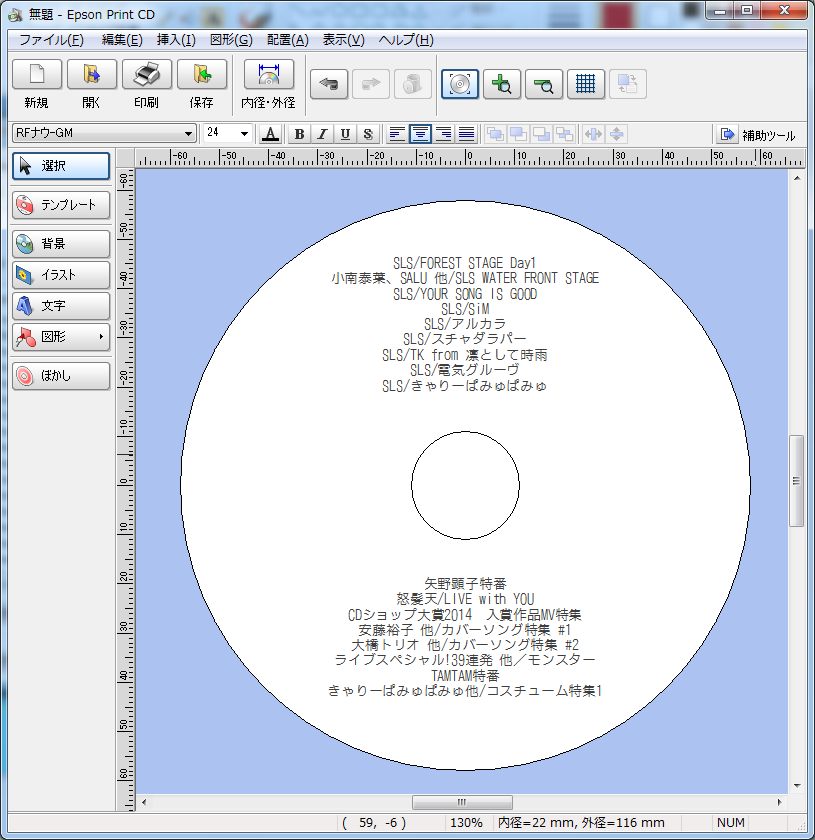Set text alignment to right

tap(443, 133)
